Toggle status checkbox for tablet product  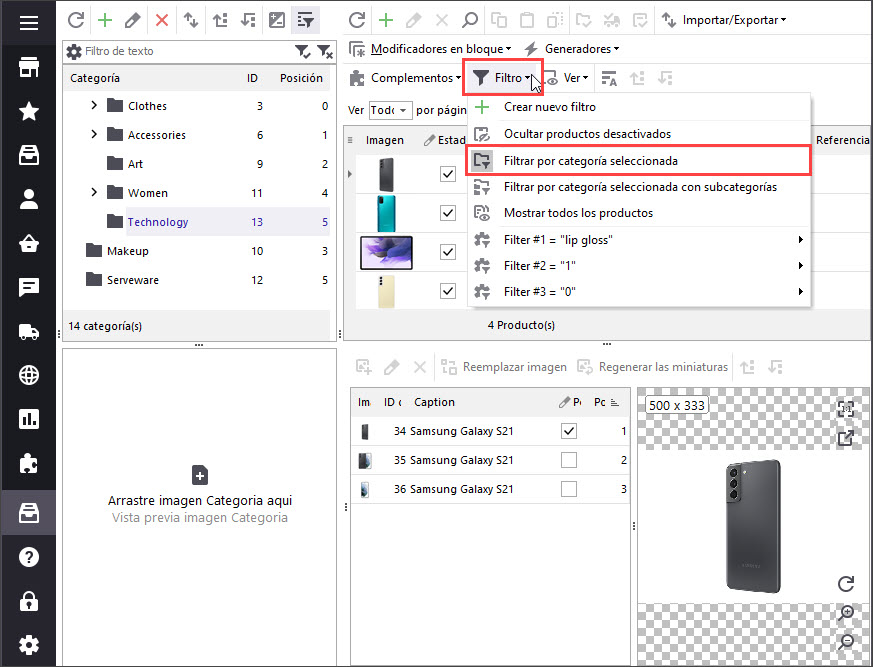[448, 252]
